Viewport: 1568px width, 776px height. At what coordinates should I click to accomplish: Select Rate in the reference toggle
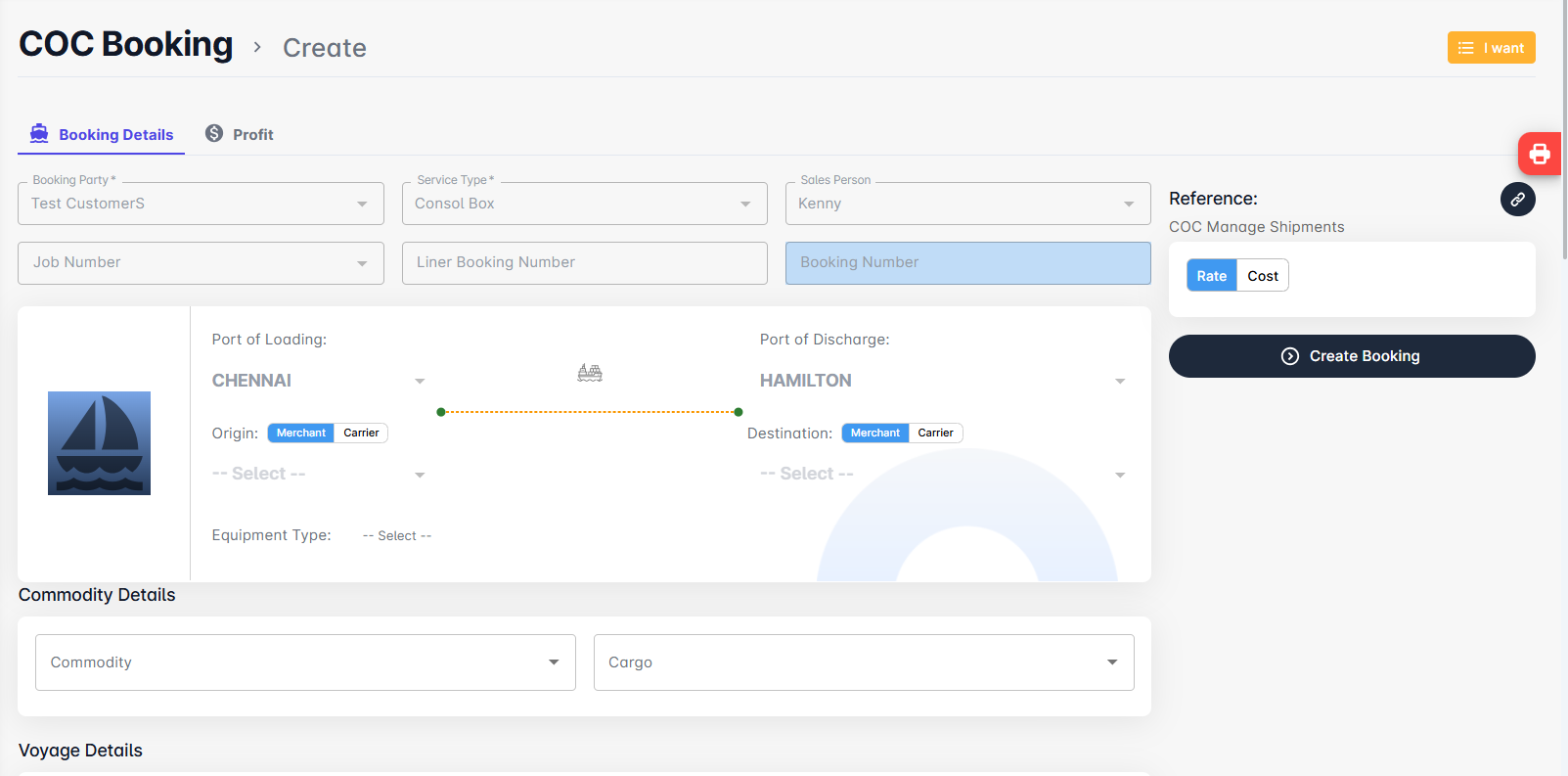[1211, 276]
